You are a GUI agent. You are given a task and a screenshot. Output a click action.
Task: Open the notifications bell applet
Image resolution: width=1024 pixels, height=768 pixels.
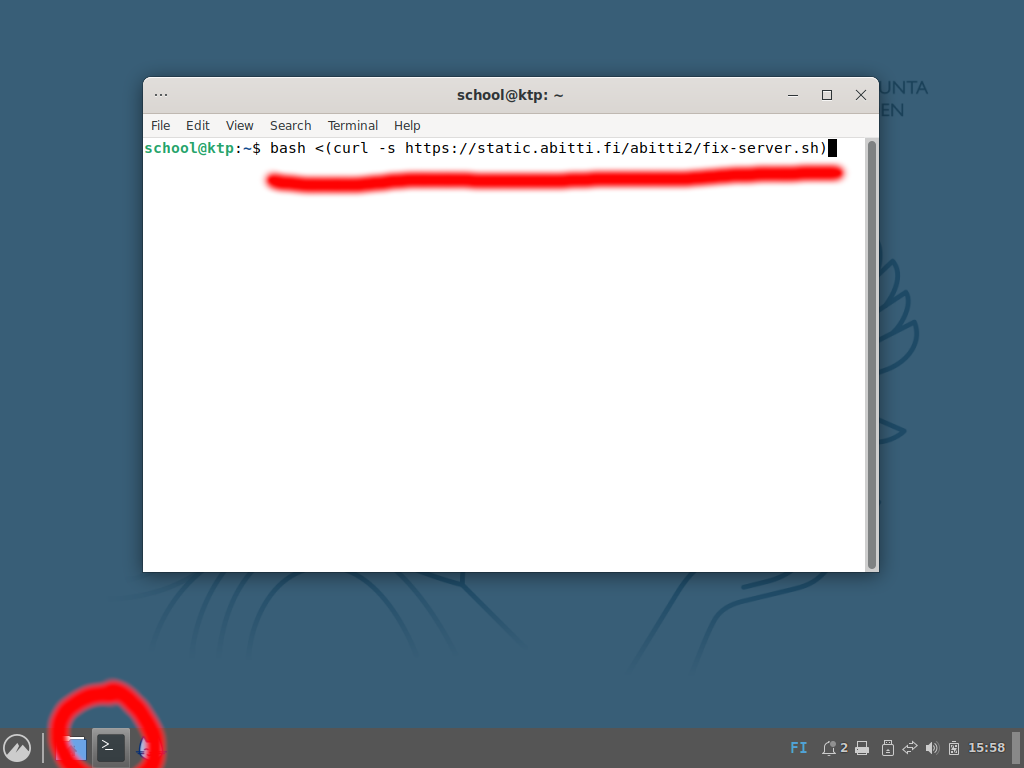829,748
